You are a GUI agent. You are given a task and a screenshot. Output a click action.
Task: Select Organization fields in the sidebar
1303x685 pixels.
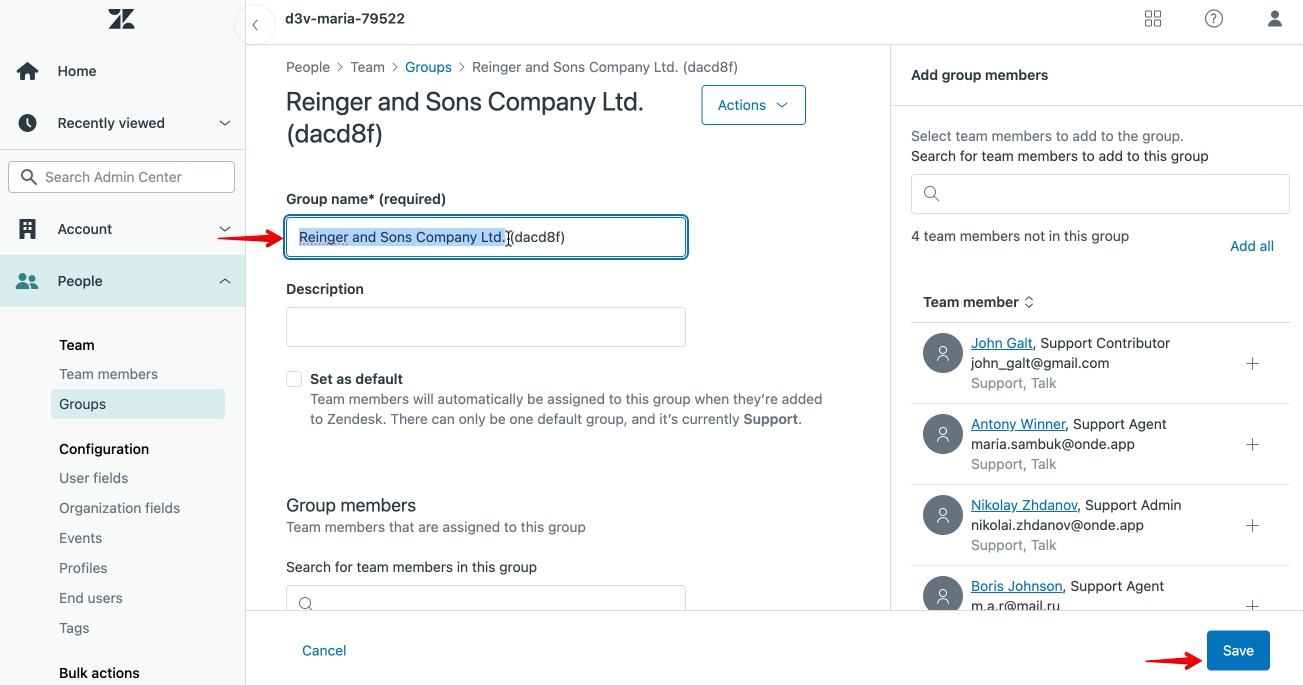[x=119, y=508]
